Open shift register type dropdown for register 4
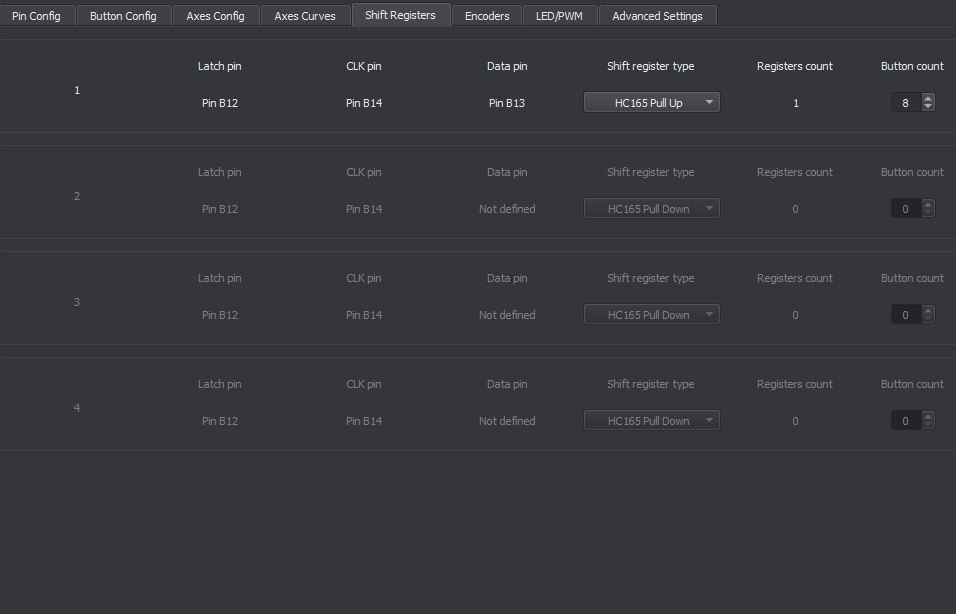The height and width of the screenshot is (614, 956). (x=652, y=421)
